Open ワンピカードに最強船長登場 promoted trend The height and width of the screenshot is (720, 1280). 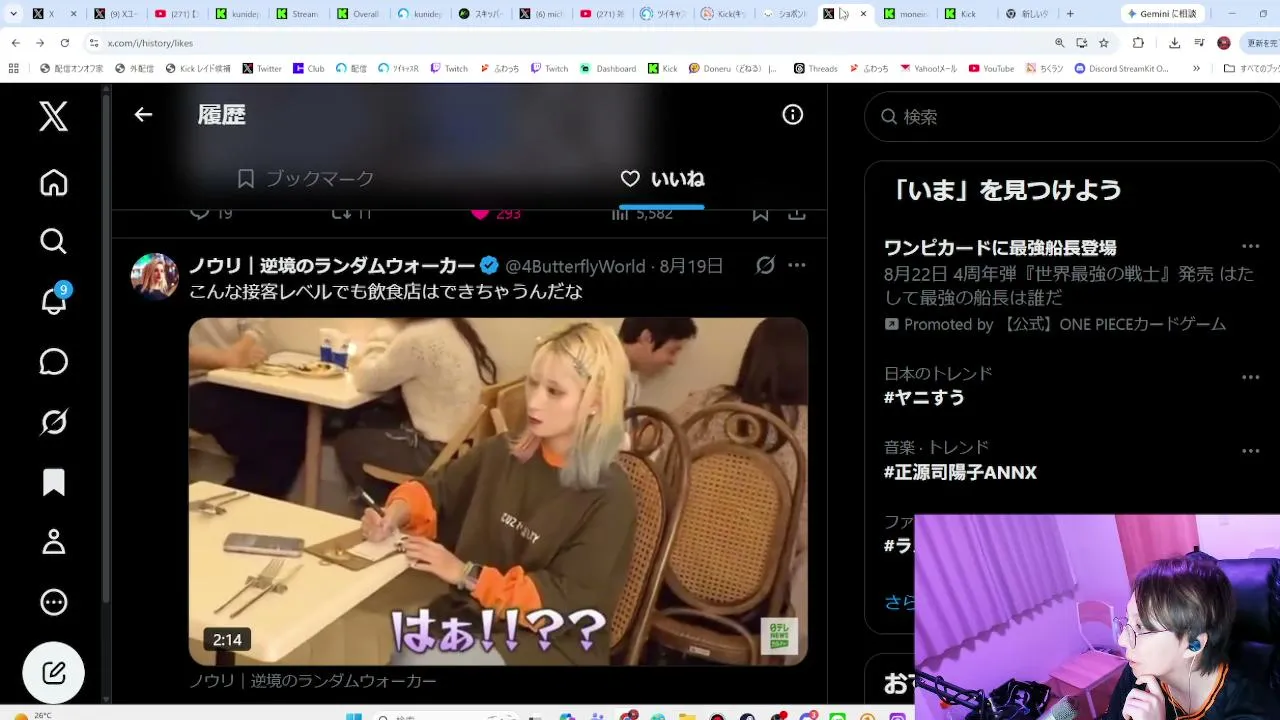pyautogui.click(x=1000, y=248)
